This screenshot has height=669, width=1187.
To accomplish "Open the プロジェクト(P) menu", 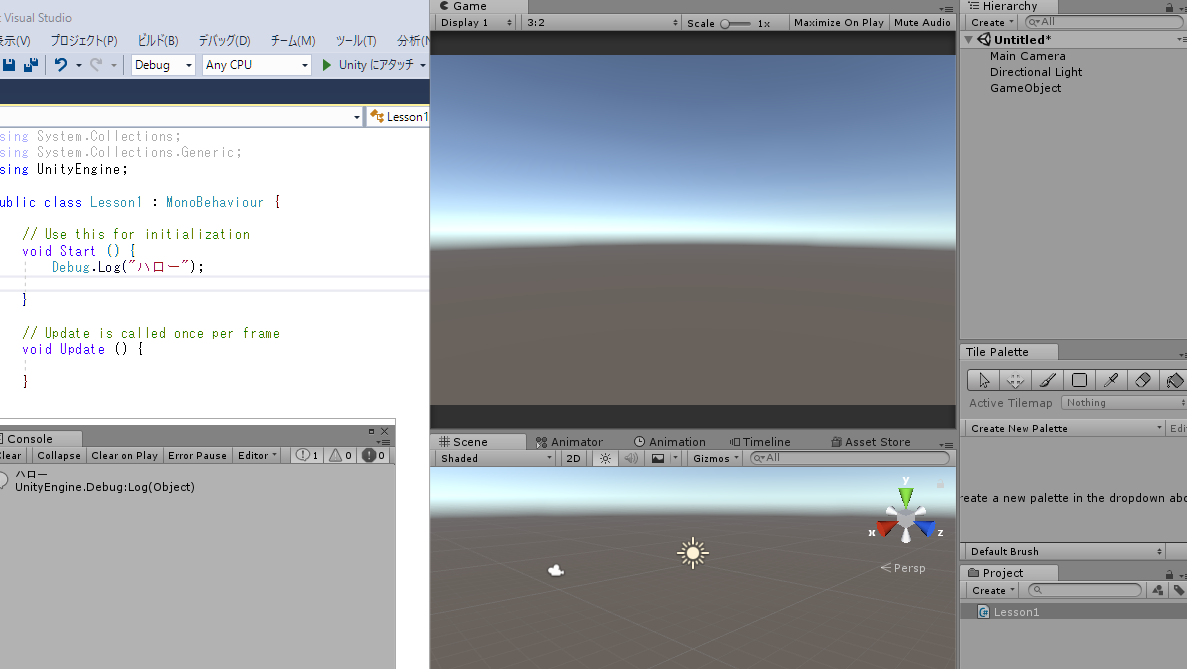I will click(x=83, y=41).
